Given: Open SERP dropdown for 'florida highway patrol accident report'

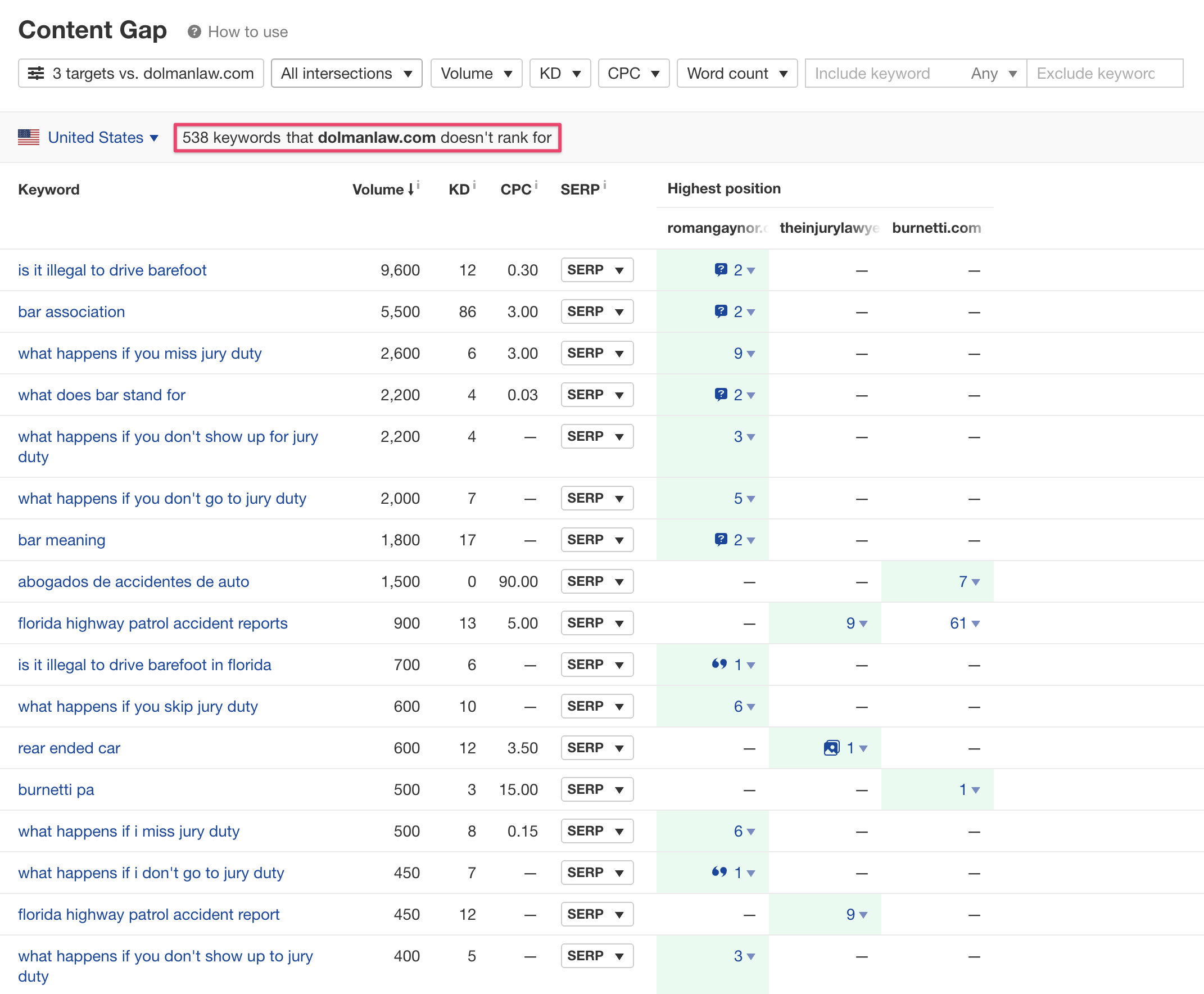Looking at the screenshot, I should coord(597,914).
